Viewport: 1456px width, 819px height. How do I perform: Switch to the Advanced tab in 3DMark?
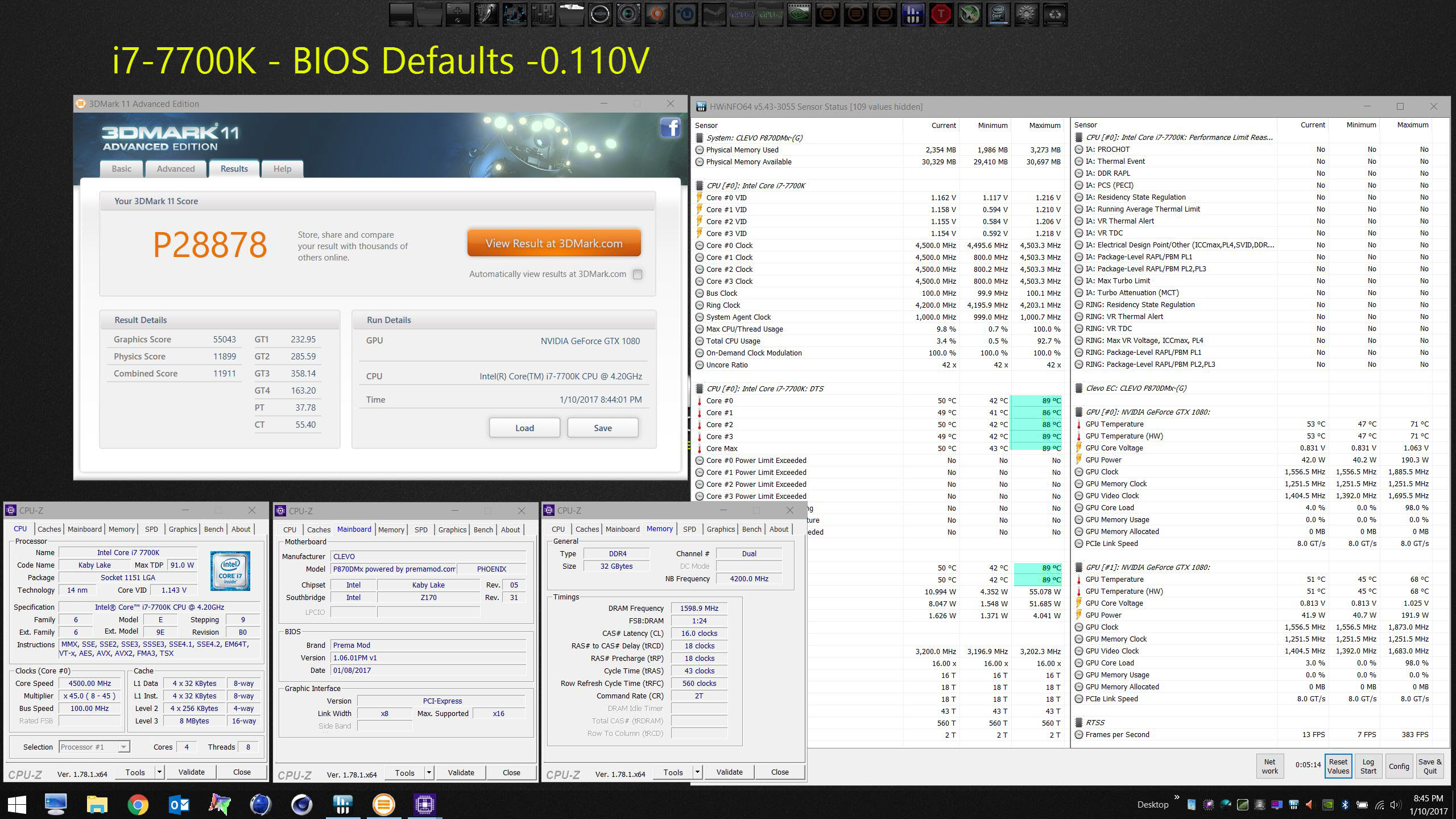pyautogui.click(x=175, y=169)
